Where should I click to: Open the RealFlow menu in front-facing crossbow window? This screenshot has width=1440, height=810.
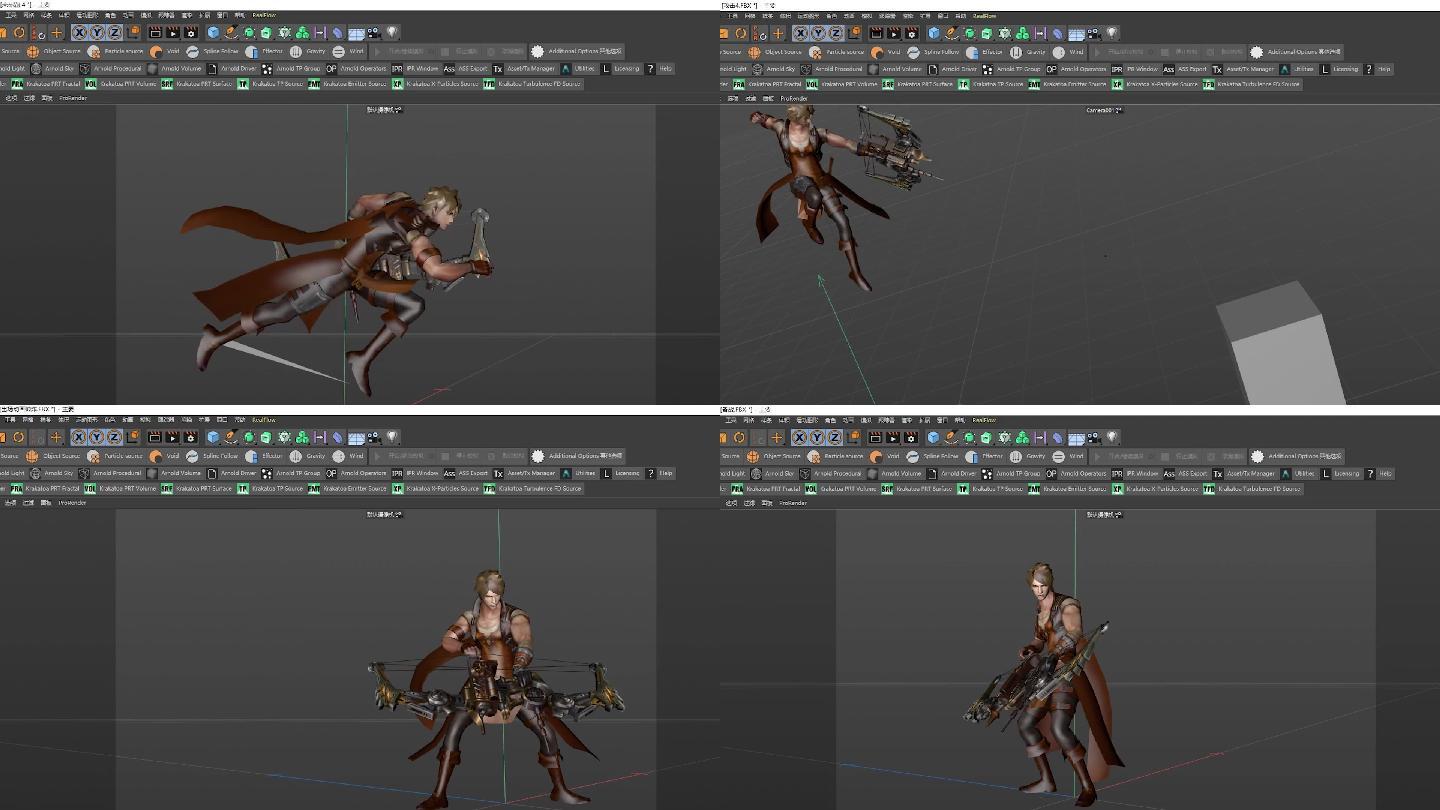tap(264, 420)
